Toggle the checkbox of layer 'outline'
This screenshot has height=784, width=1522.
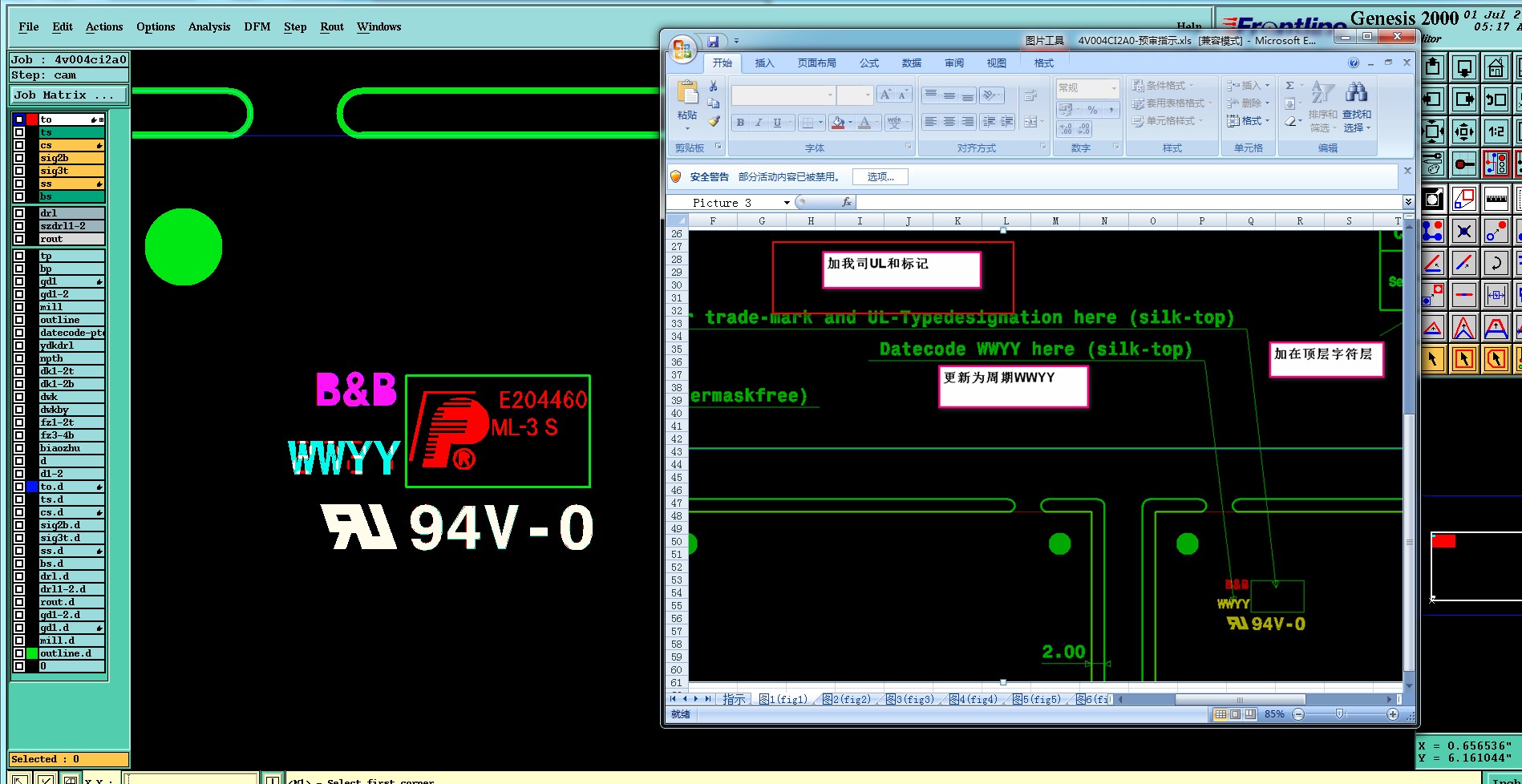pyautogui.click(x=19, y=320)
